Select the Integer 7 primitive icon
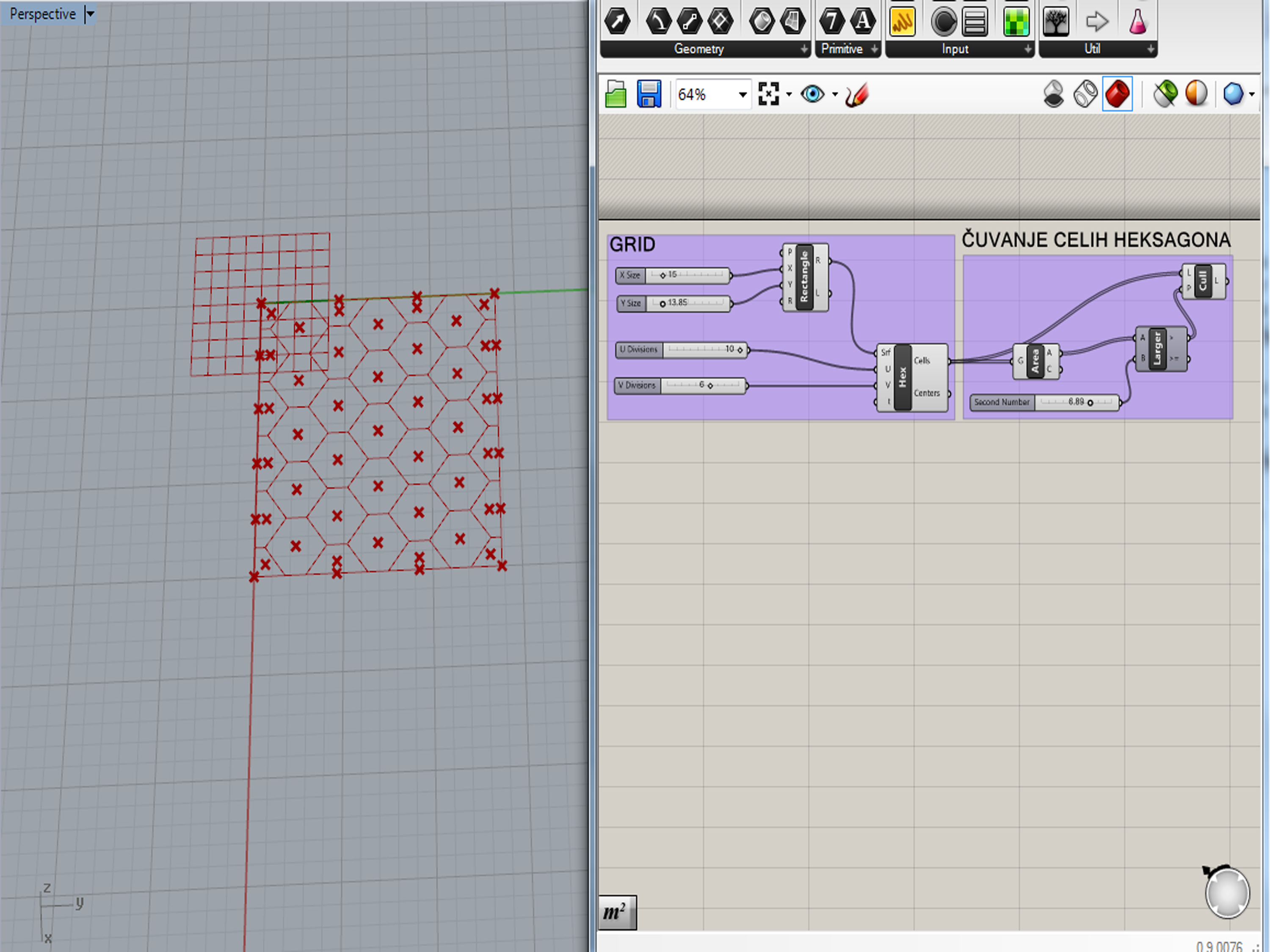Screen dimensions: 1270x952 pyautogui.click(x=831, y=21)
